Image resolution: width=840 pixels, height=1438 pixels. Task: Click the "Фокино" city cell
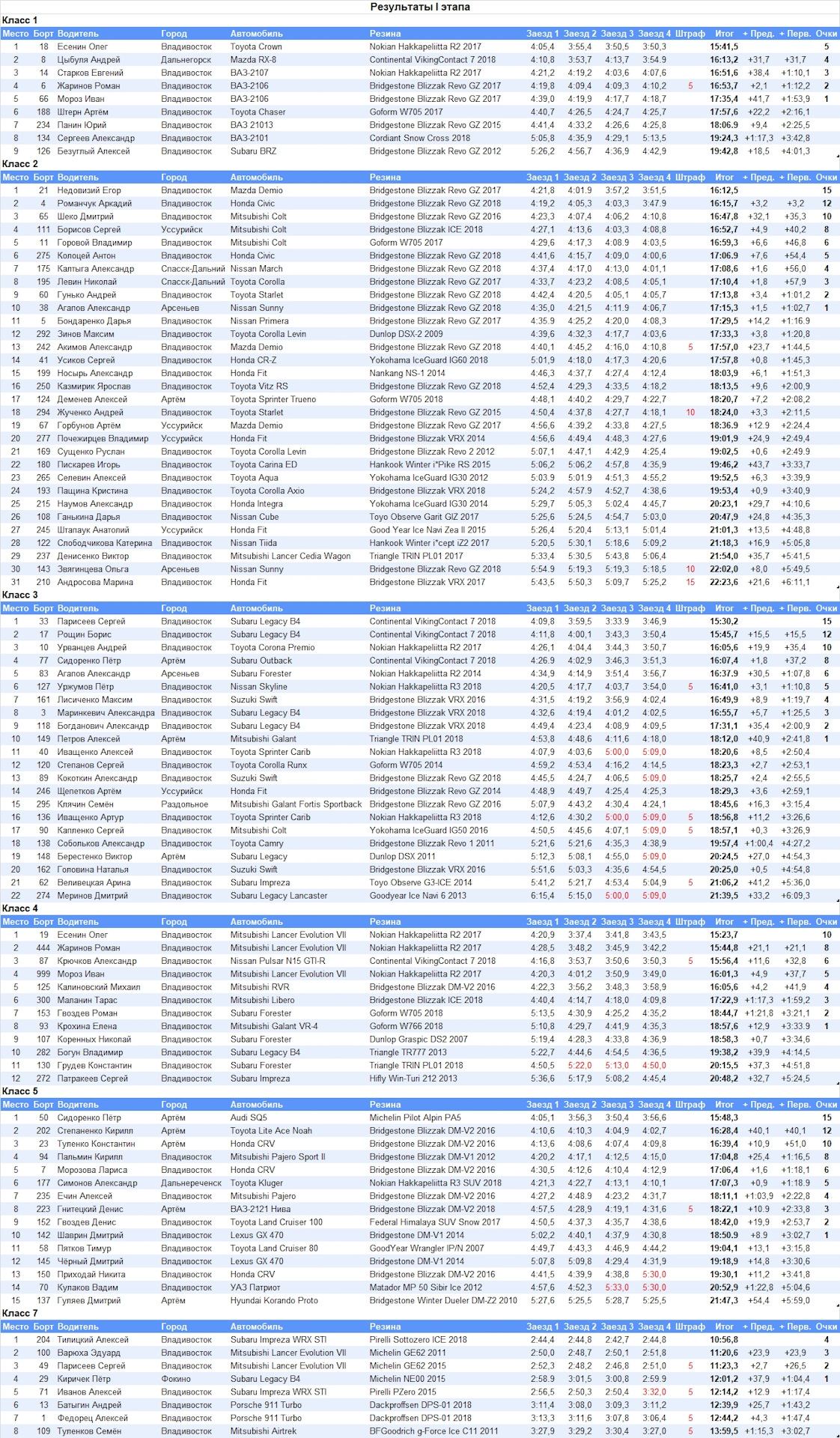(x=176, y=1379)
